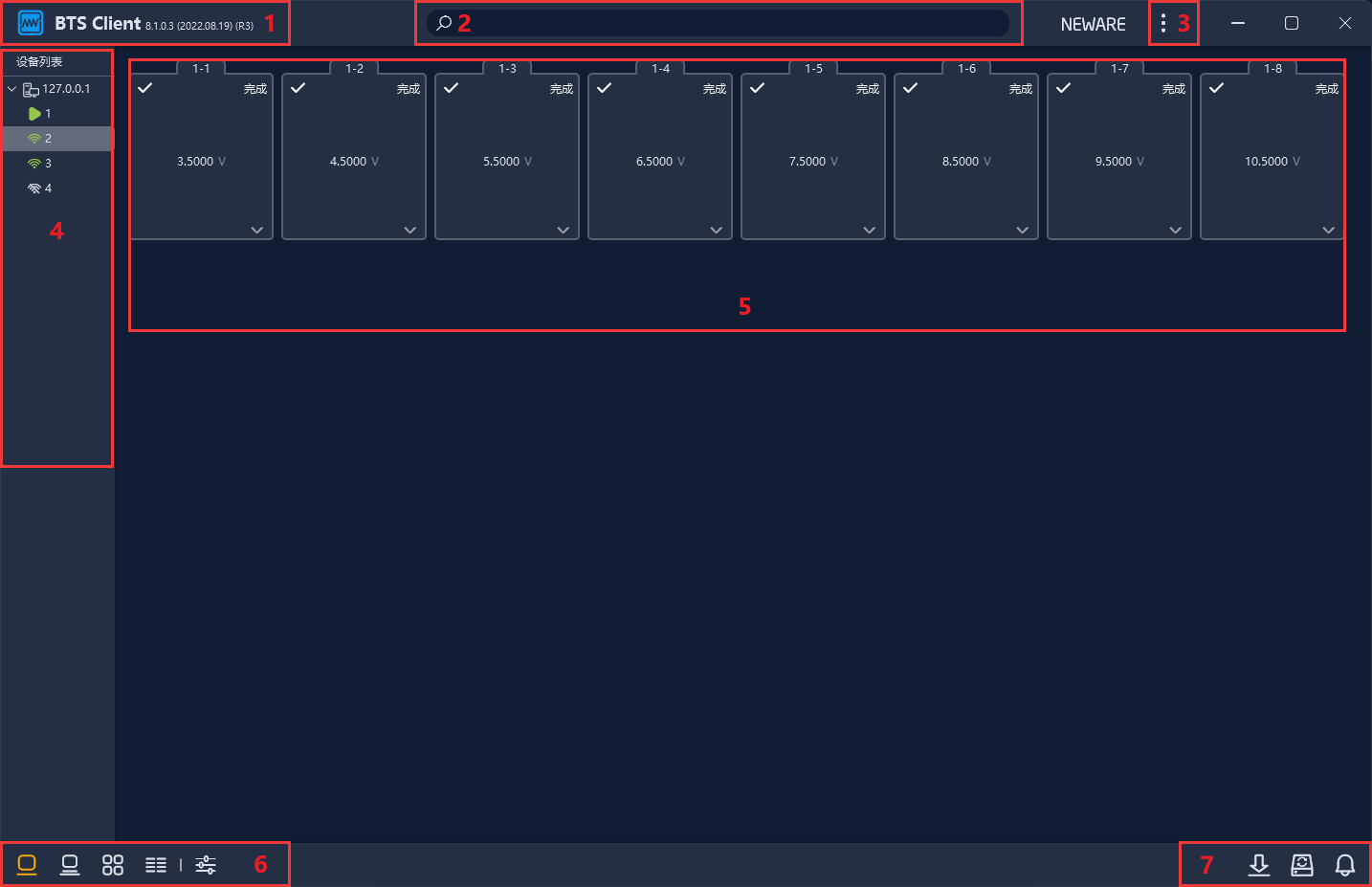Toggle the checkmark on channel 1-4
The width and height of the screenshot is (1372, 887).
click(605, 88)
